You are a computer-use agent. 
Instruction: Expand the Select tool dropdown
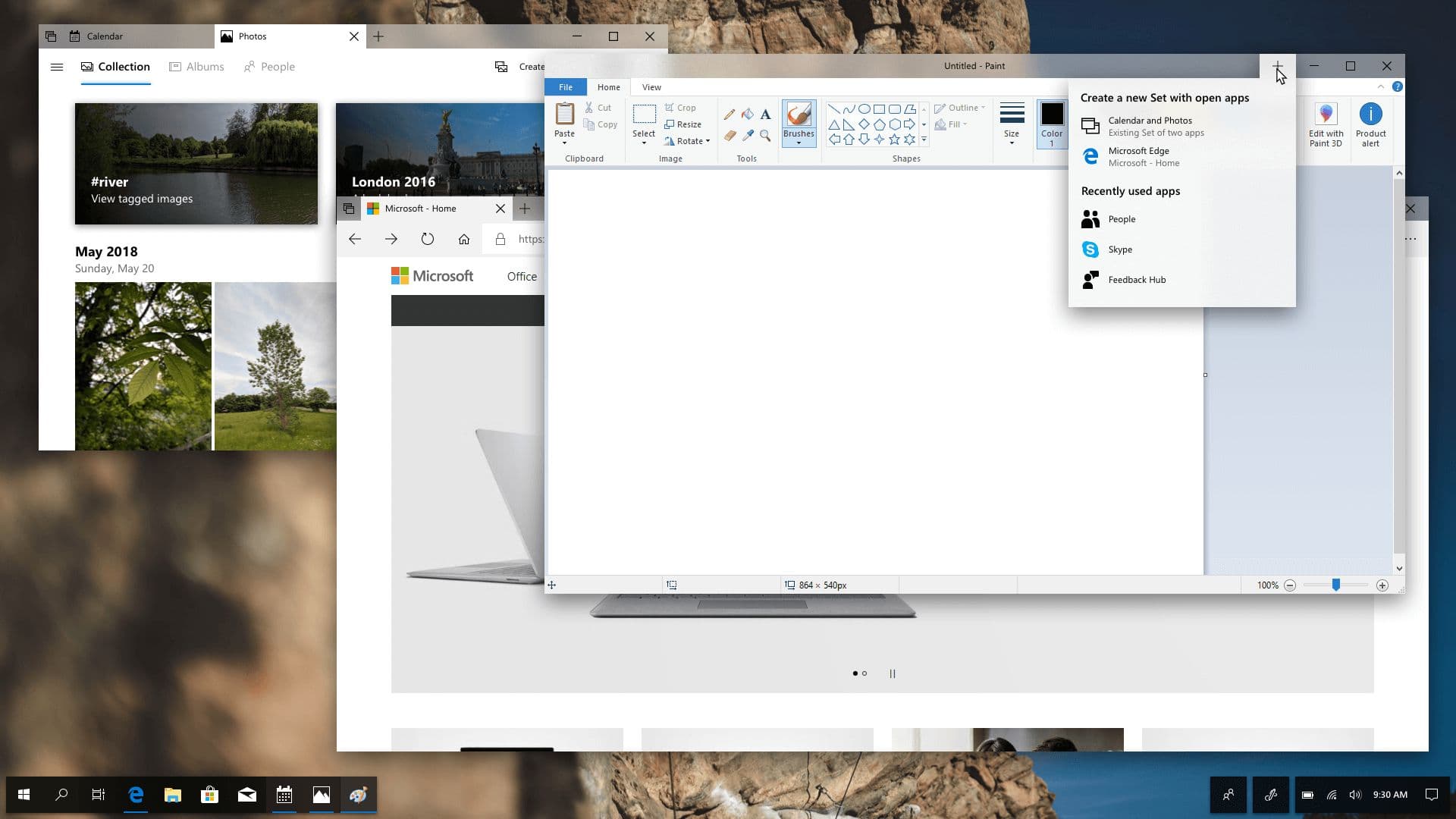tap(644, 141)
